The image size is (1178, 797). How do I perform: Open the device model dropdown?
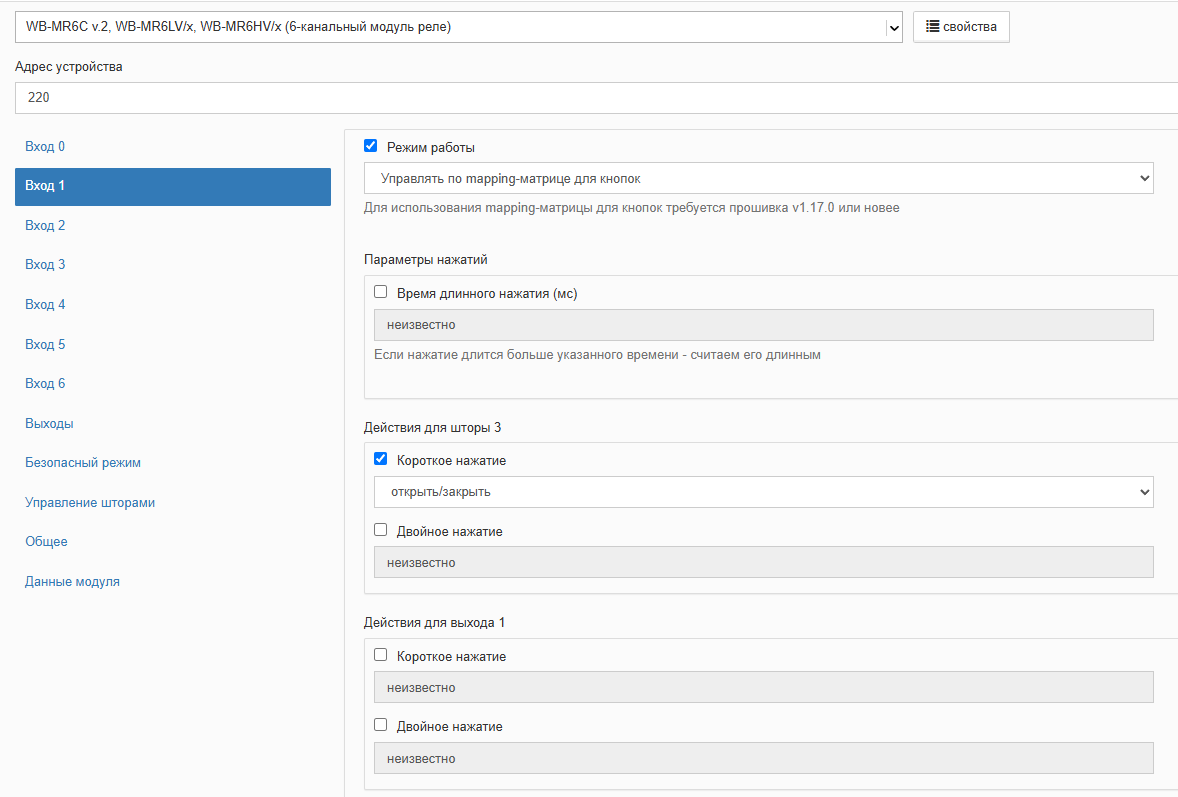458,27
